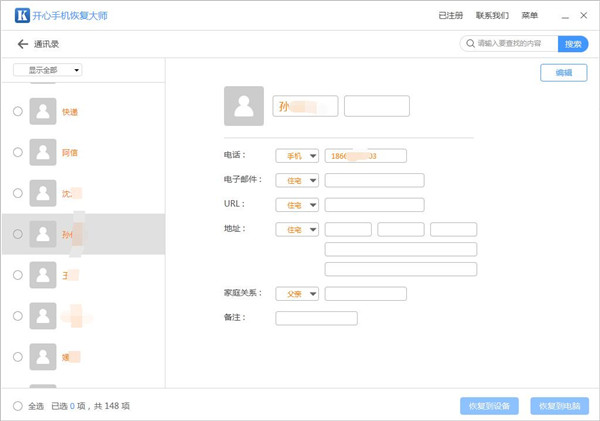Viewport: 600px width, 421px height.
Task: Expand the 父亲 family relation dropdown
Action: (x=297, y=294)
